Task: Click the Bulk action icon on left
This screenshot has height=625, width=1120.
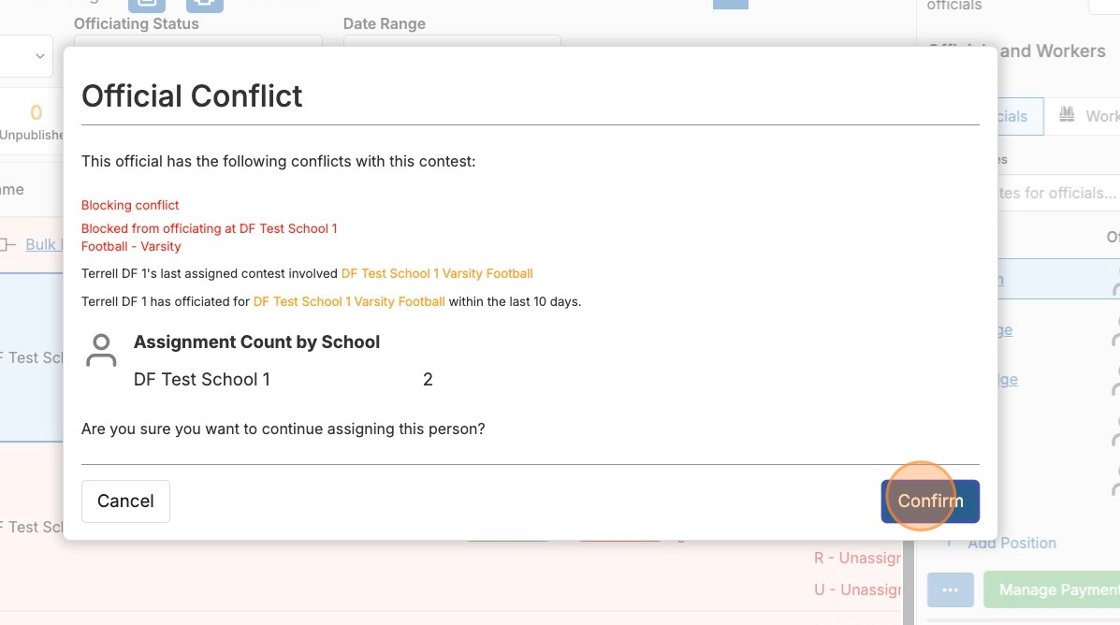Action: (8, 244)
